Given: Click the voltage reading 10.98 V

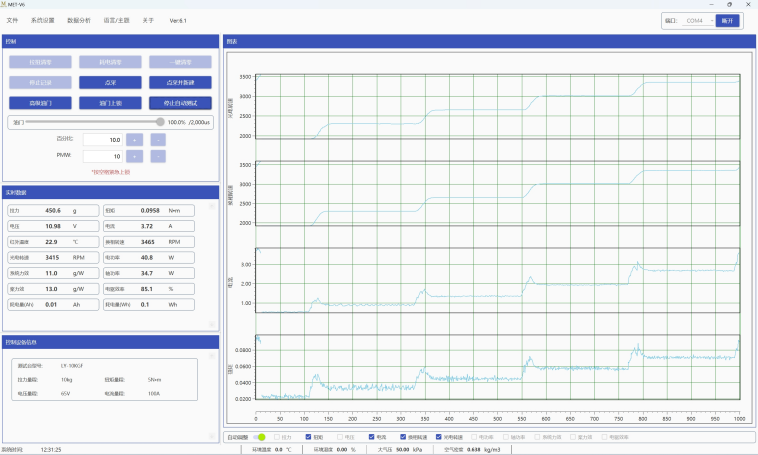Looking at the screenshot, I should (x=53, y=226).
